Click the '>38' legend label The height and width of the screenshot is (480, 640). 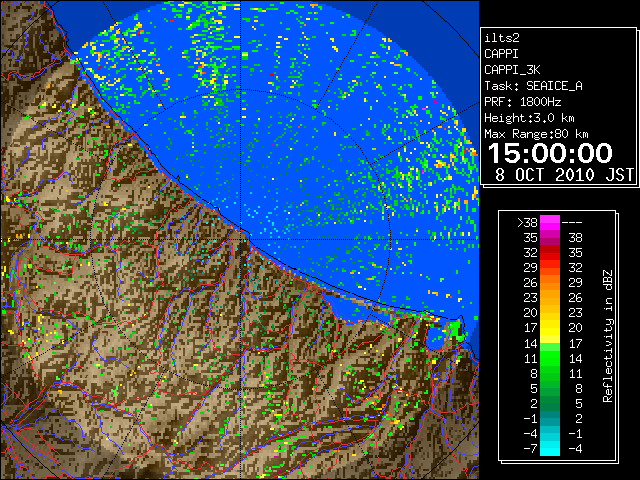(x=527, y=223)
